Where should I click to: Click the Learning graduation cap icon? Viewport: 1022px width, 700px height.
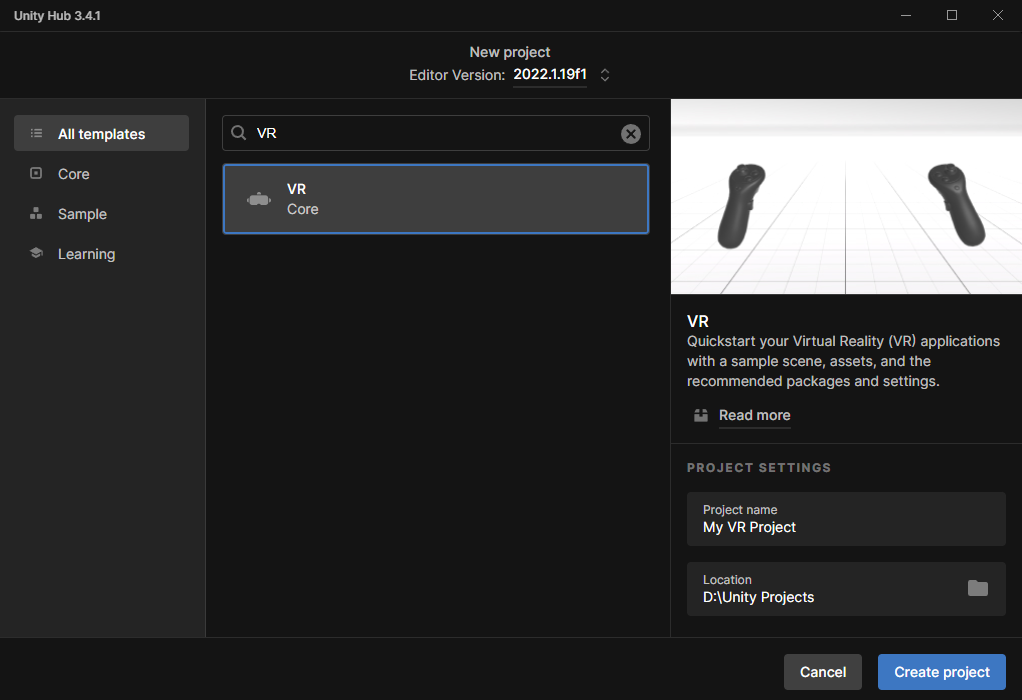[x=36, y=253]
